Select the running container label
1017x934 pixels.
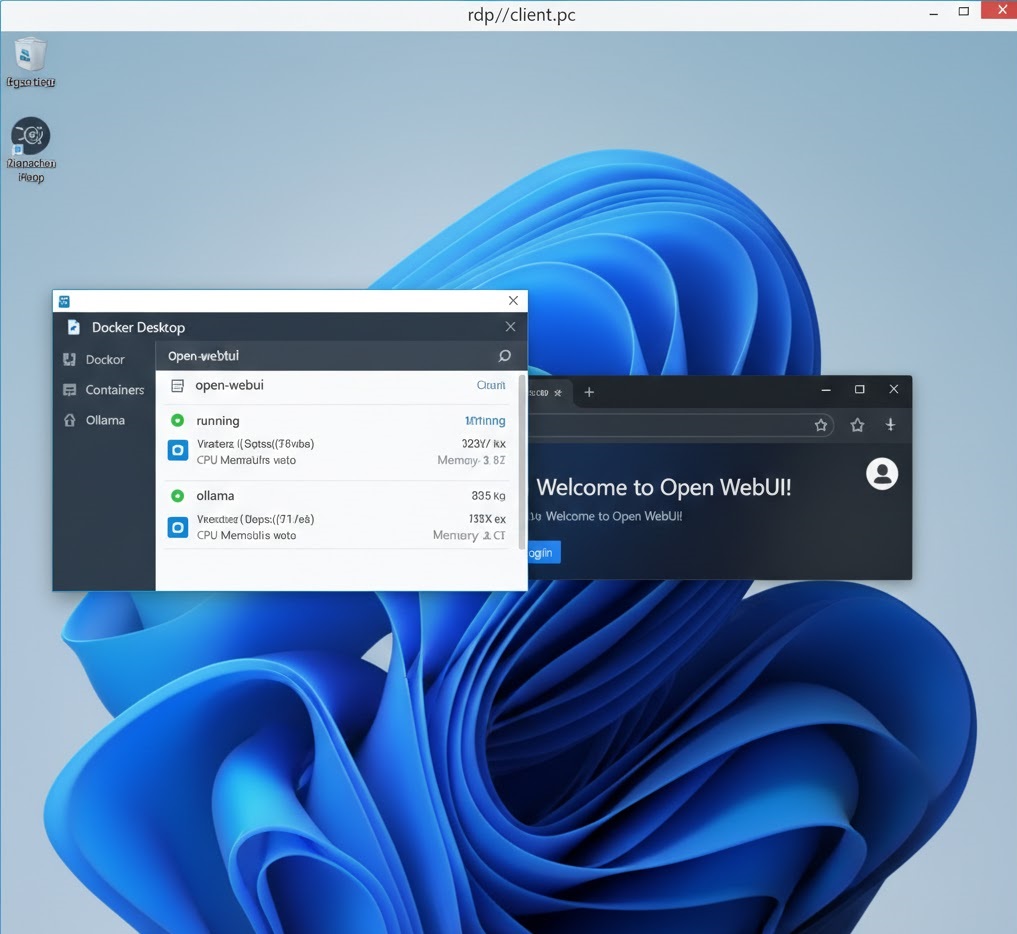pos(218,421)
